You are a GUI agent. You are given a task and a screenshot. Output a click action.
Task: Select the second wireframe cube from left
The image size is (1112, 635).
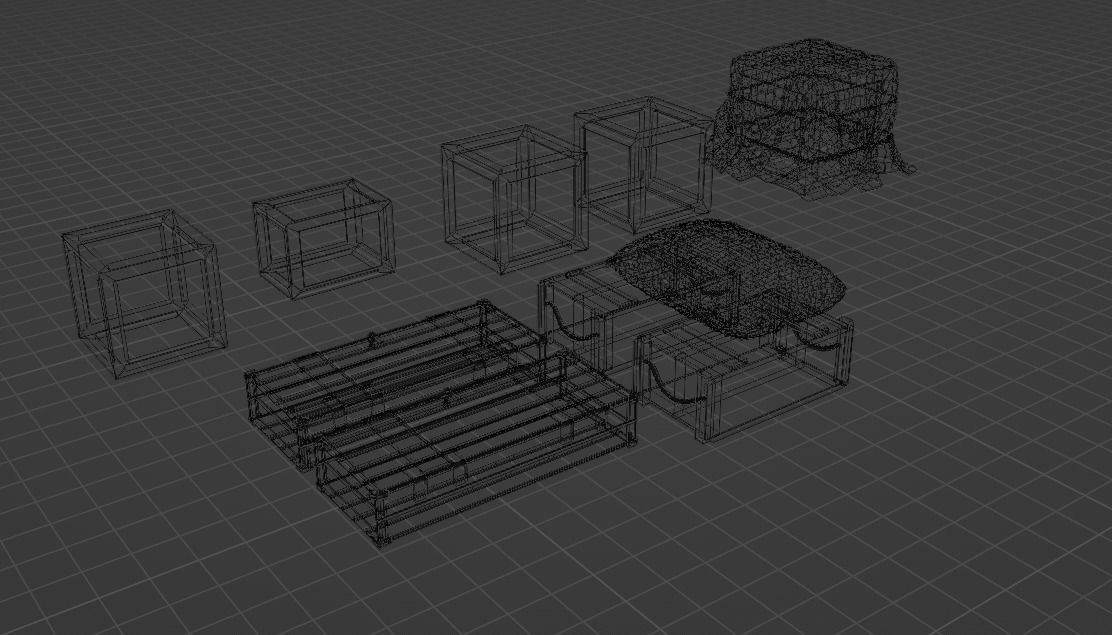(x=324, y=238)
